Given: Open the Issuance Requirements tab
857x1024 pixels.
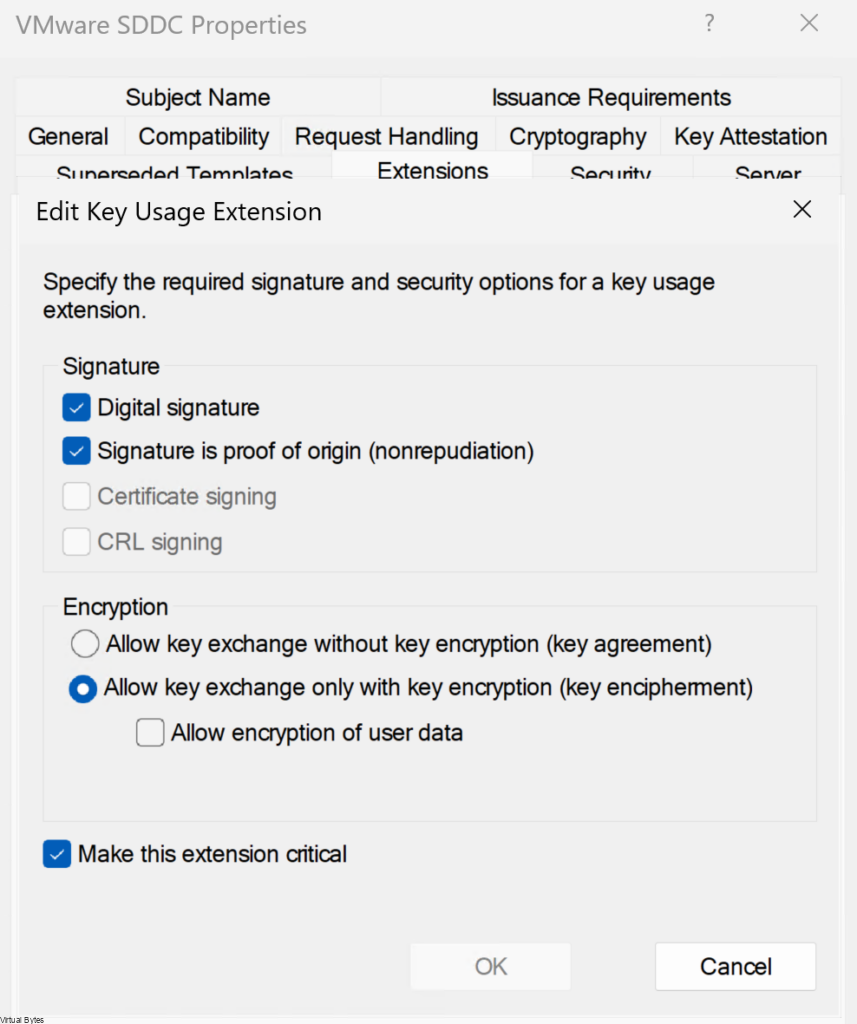Looking at the screenshot, I should (610, 97).
